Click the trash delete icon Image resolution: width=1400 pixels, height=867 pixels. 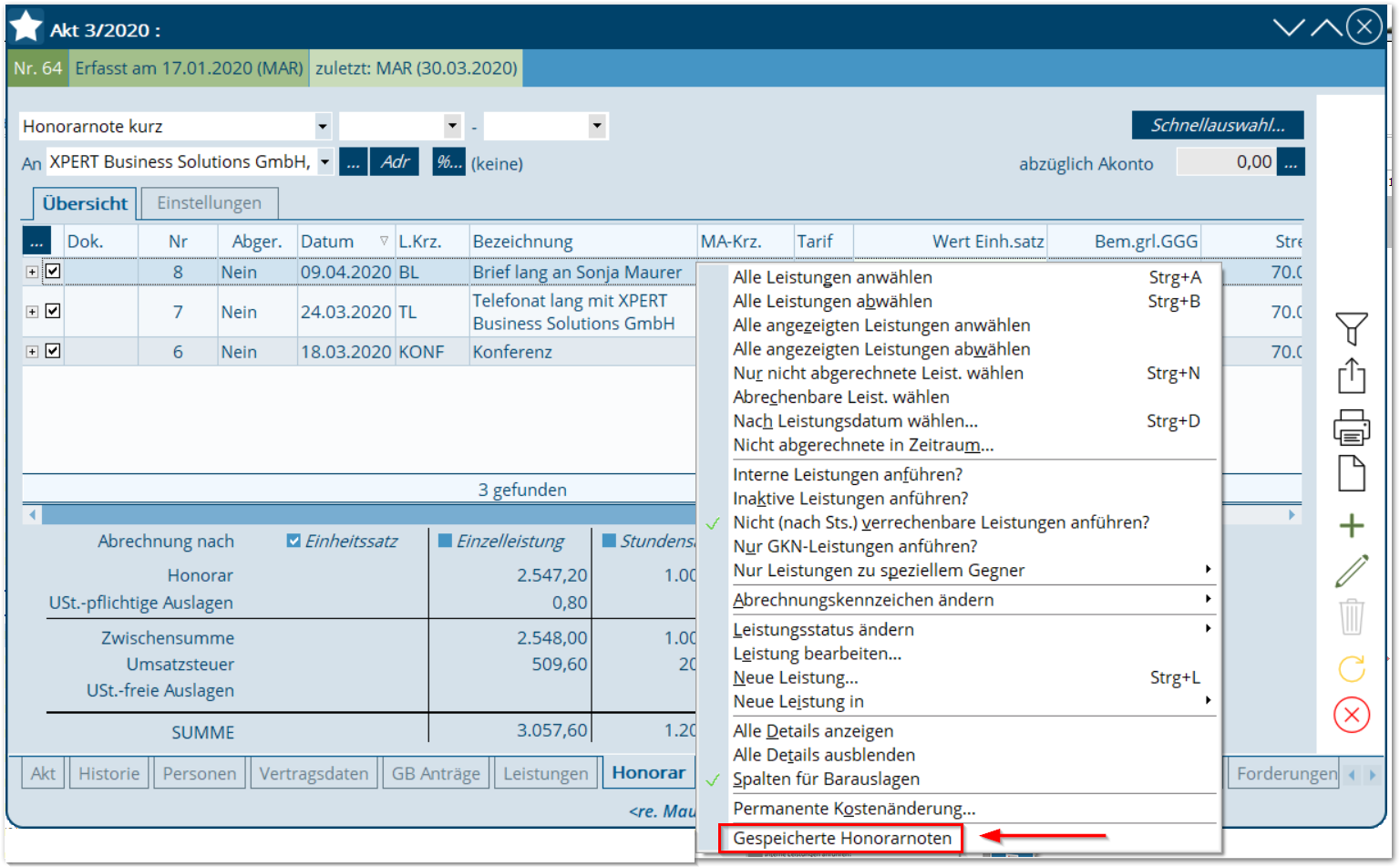(1352, 616)
